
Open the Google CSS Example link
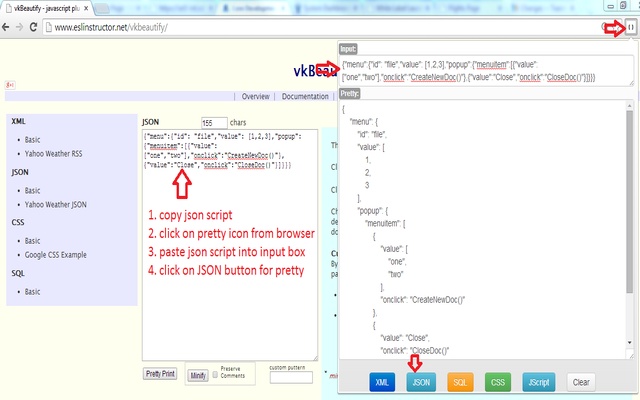pyautogui.click(x=56, y=255)
